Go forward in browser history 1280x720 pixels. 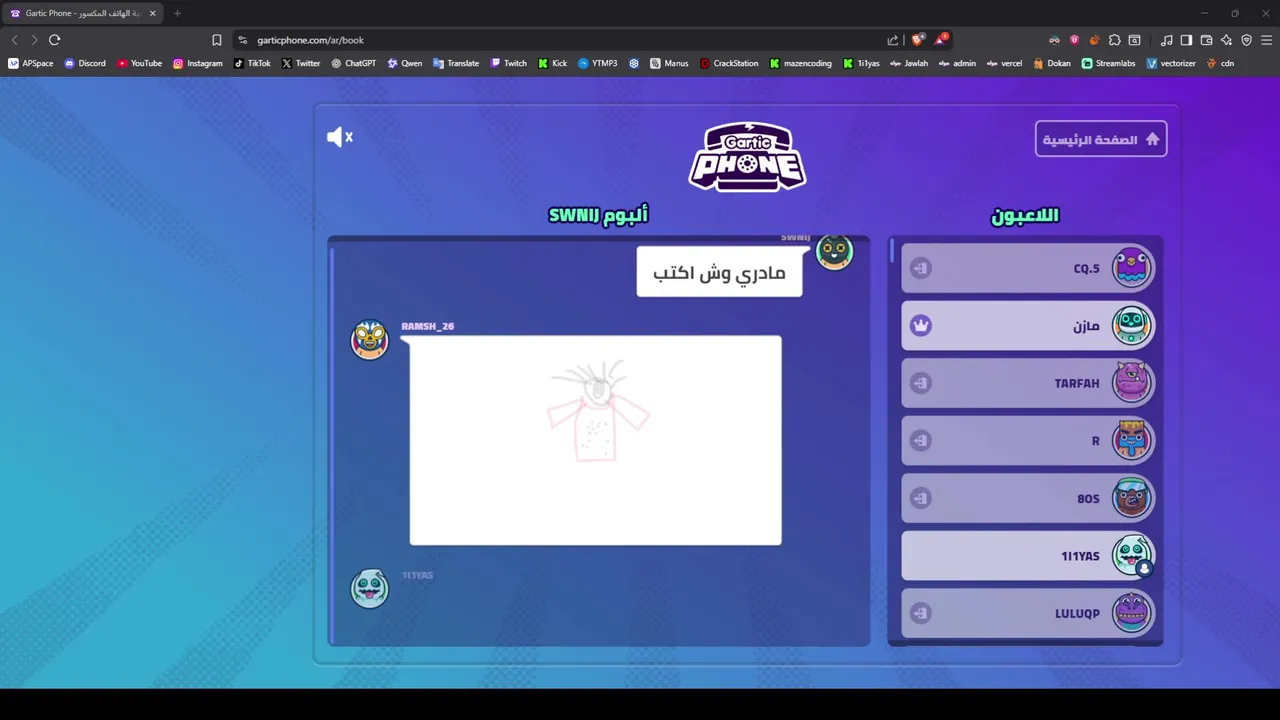click(34, 40)
